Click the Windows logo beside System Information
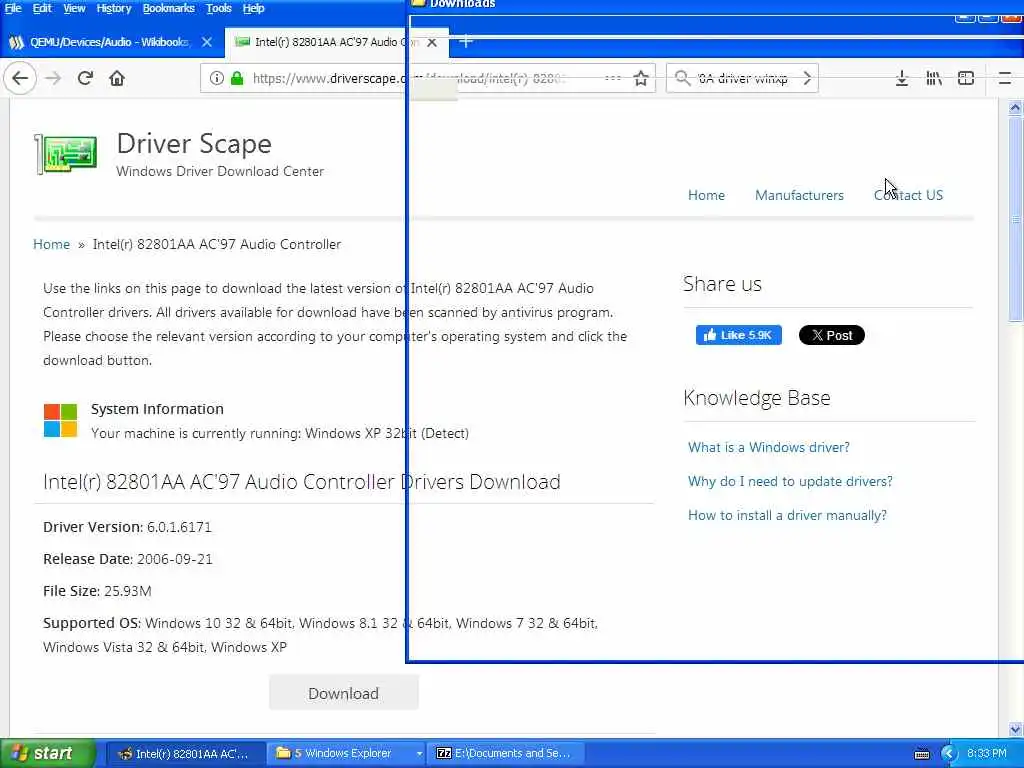This screenshot has width=1024, height=768. click(61, 420)
